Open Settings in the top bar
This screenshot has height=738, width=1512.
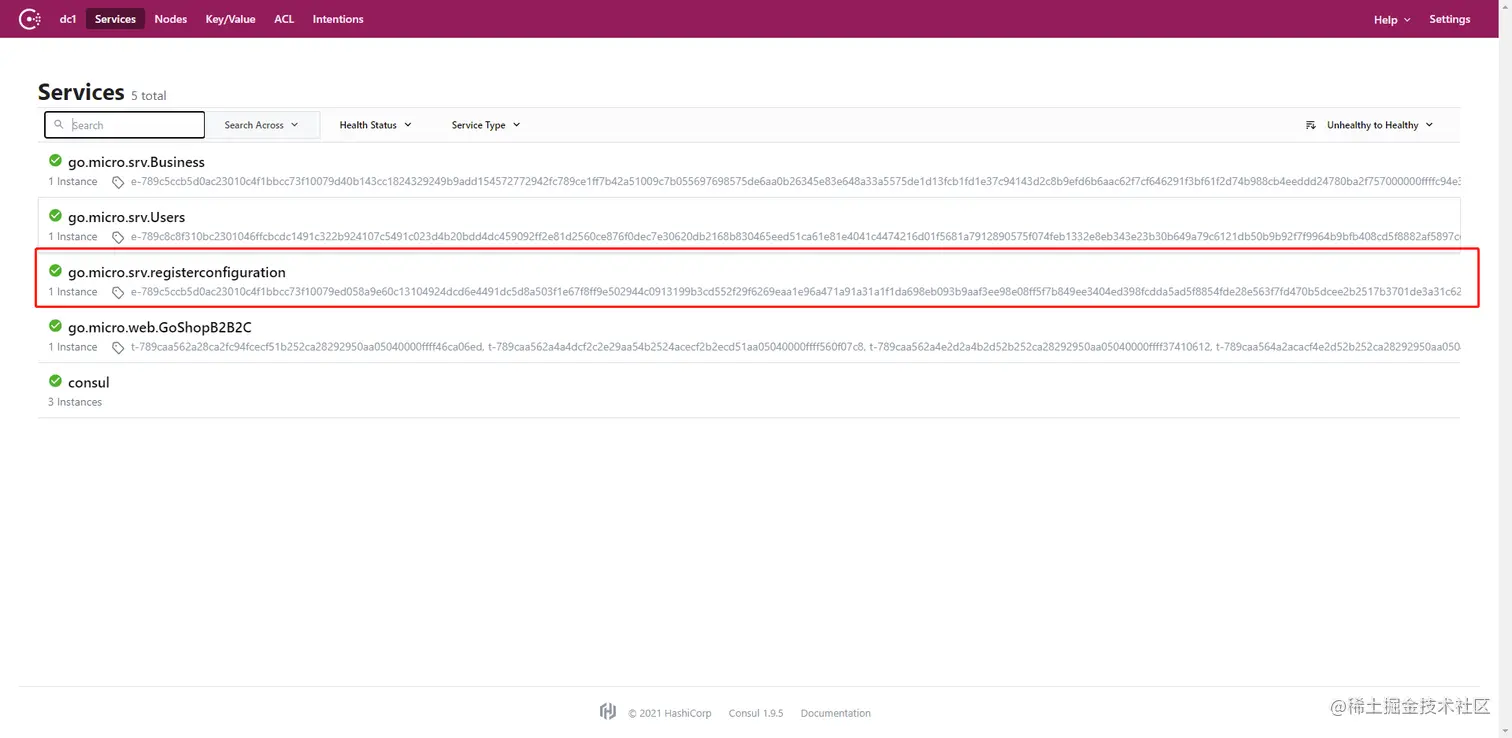1449,19
